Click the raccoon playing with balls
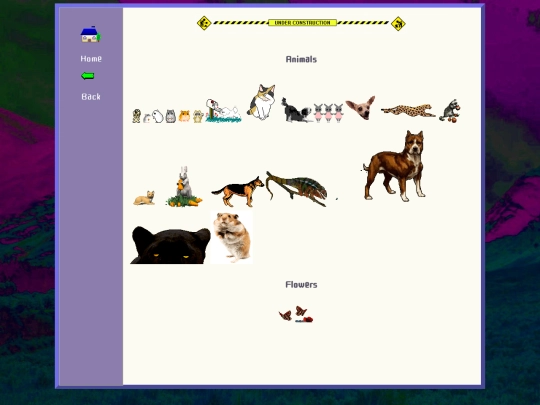The height and width of the screenshot is (405, 540). tap(450, 111)
